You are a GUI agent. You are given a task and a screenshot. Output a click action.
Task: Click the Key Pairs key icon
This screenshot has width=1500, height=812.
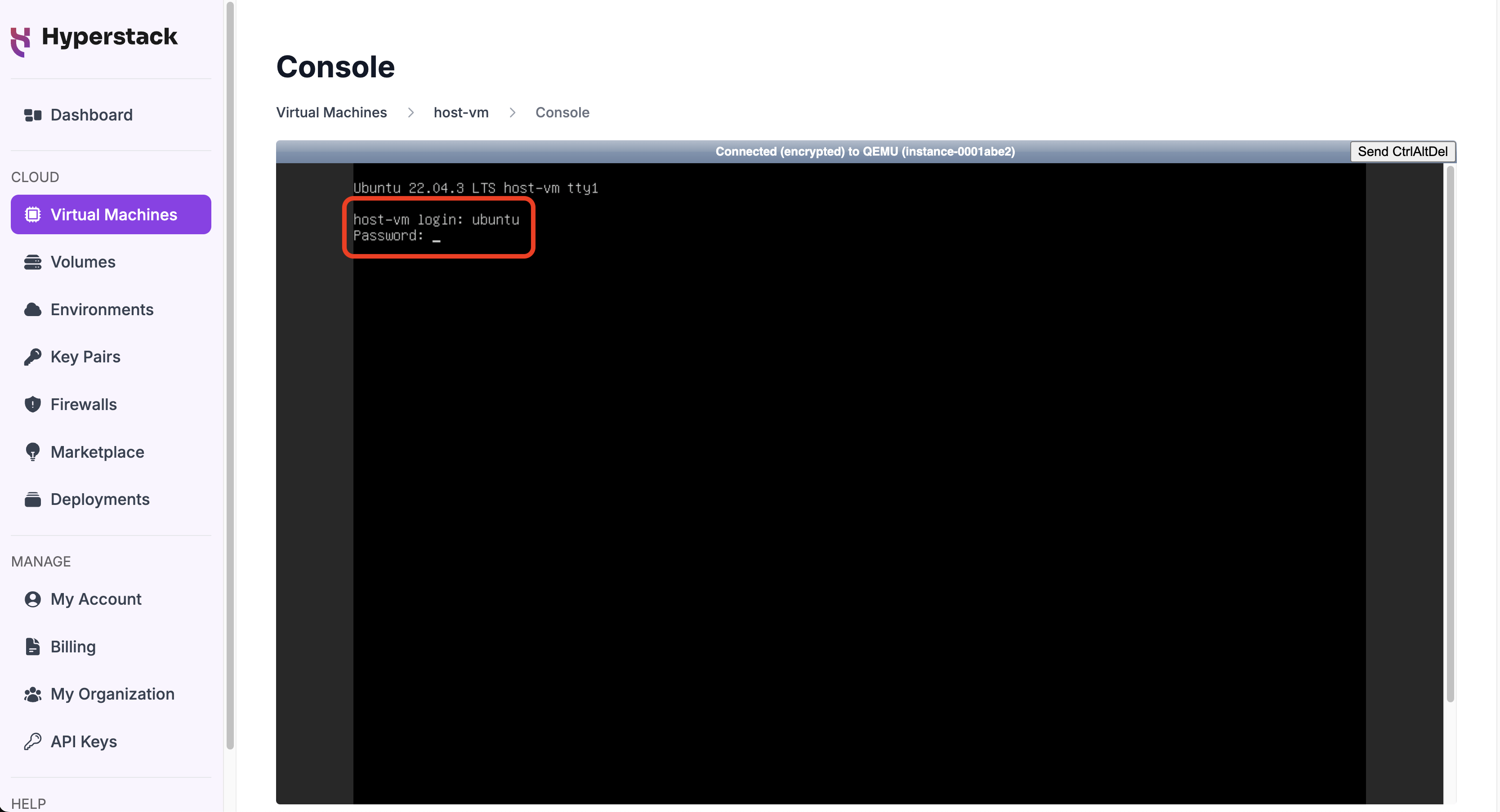coord(33,357)
